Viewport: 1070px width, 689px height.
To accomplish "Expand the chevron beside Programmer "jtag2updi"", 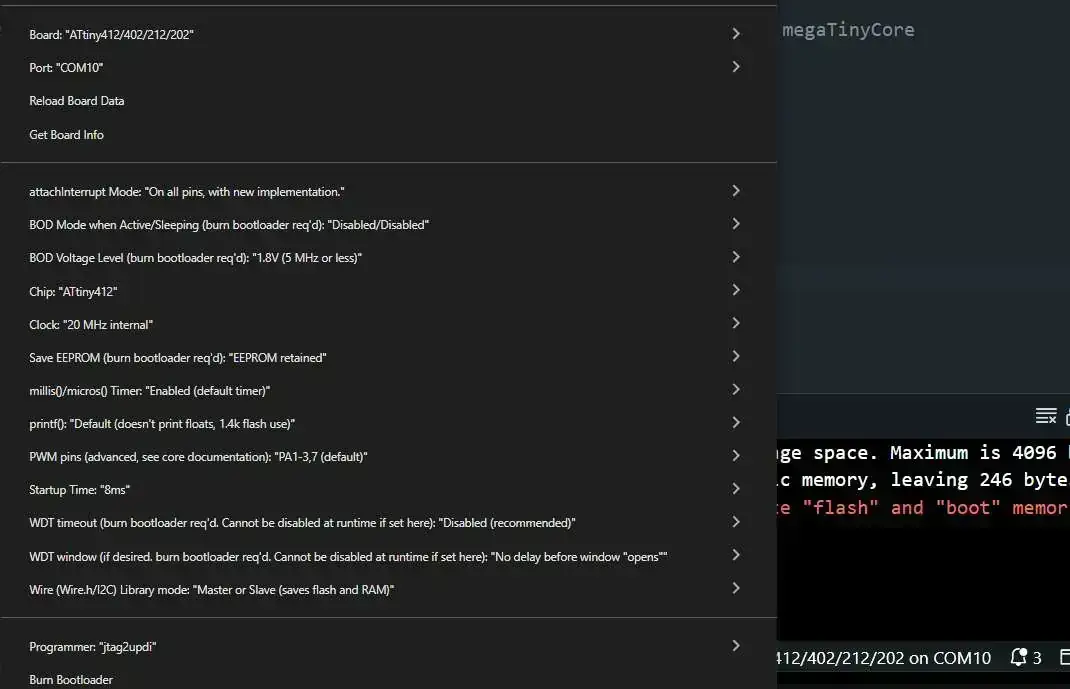I will pos(736,646).
